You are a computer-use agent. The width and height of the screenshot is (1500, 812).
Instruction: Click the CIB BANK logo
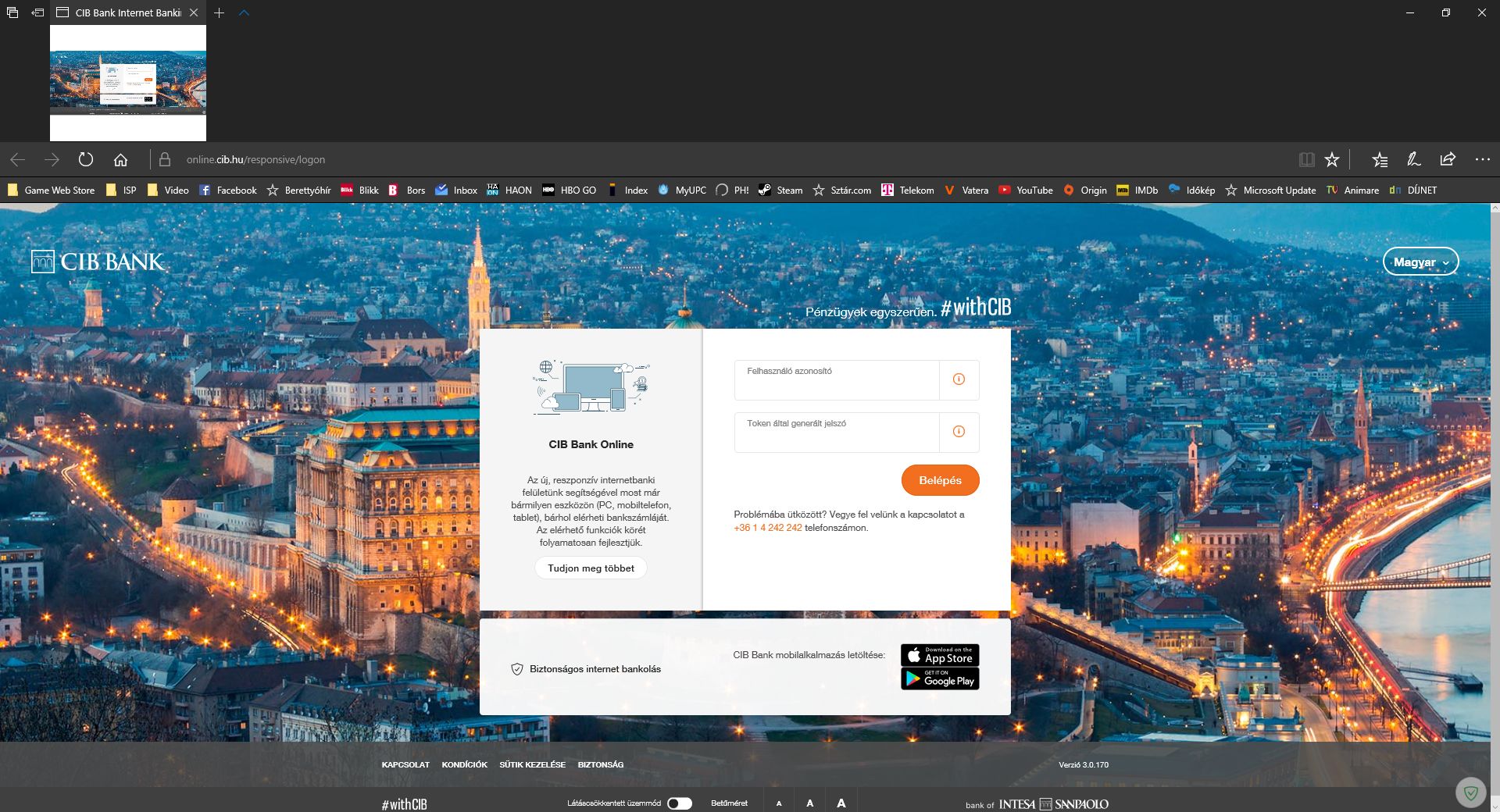(x=98, y=262)
